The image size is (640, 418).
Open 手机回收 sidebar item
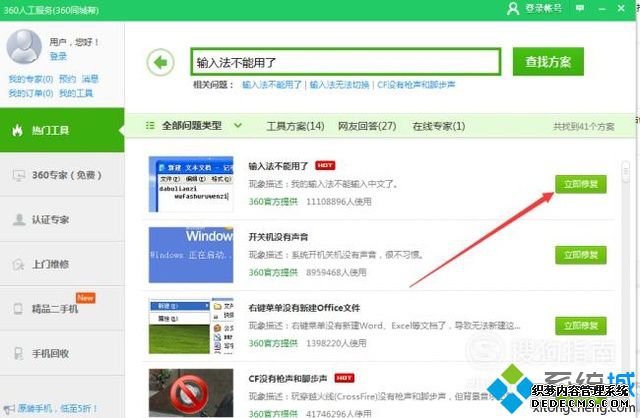click(x=62, y=354)
